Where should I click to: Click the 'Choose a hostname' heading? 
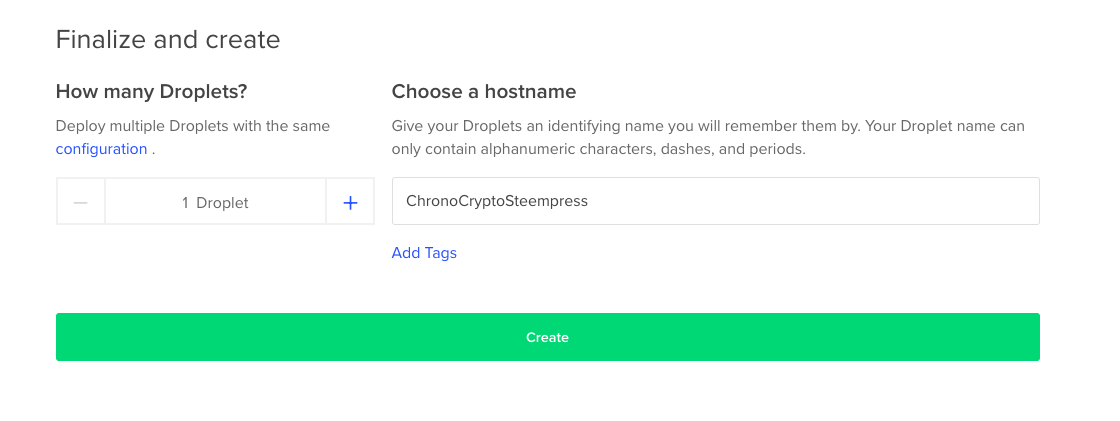[x=484, y=92]
